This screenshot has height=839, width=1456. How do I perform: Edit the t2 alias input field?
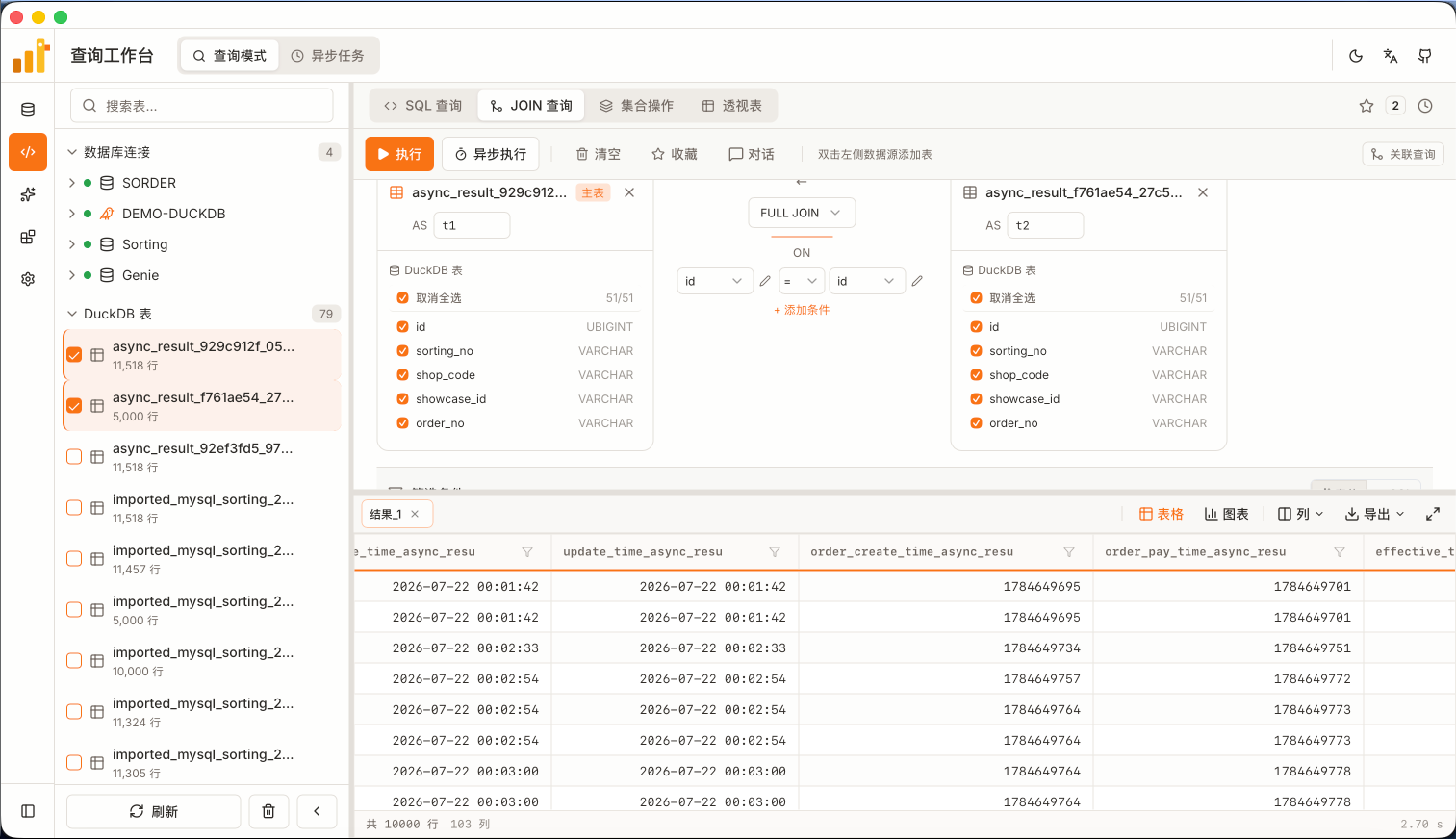click(x=1045, y=225)
